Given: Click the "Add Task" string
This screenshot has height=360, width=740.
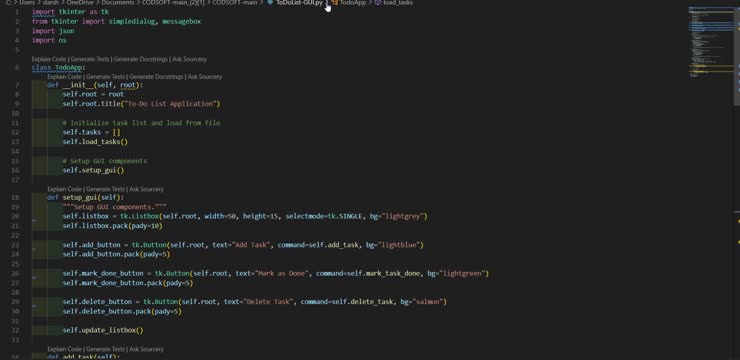Looking at the screenshot, I should (x=251, y=245).
